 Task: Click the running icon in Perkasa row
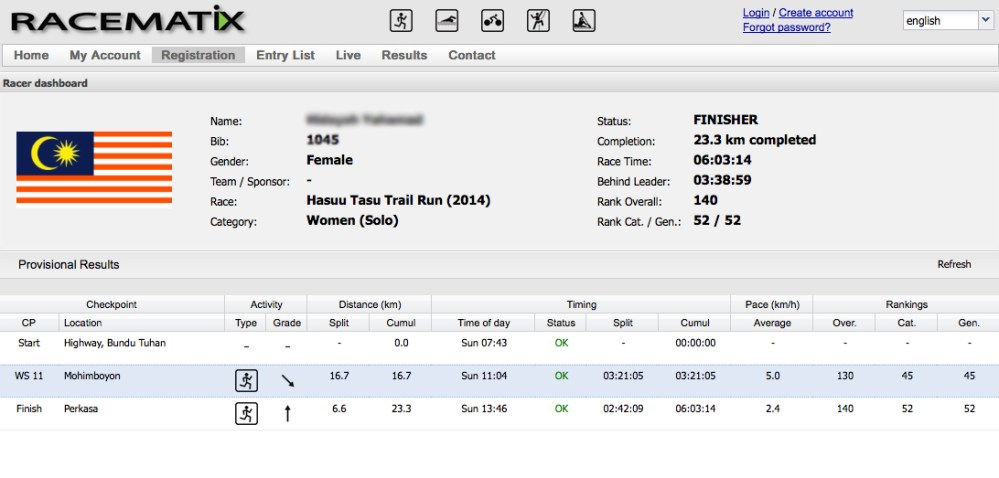246,413
